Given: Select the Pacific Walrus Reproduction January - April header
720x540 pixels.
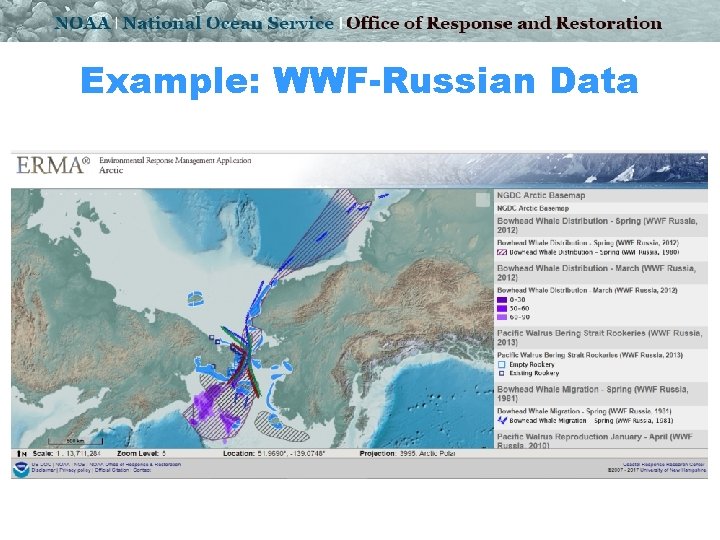Looking at the screenshot, I should pos(600,440).
